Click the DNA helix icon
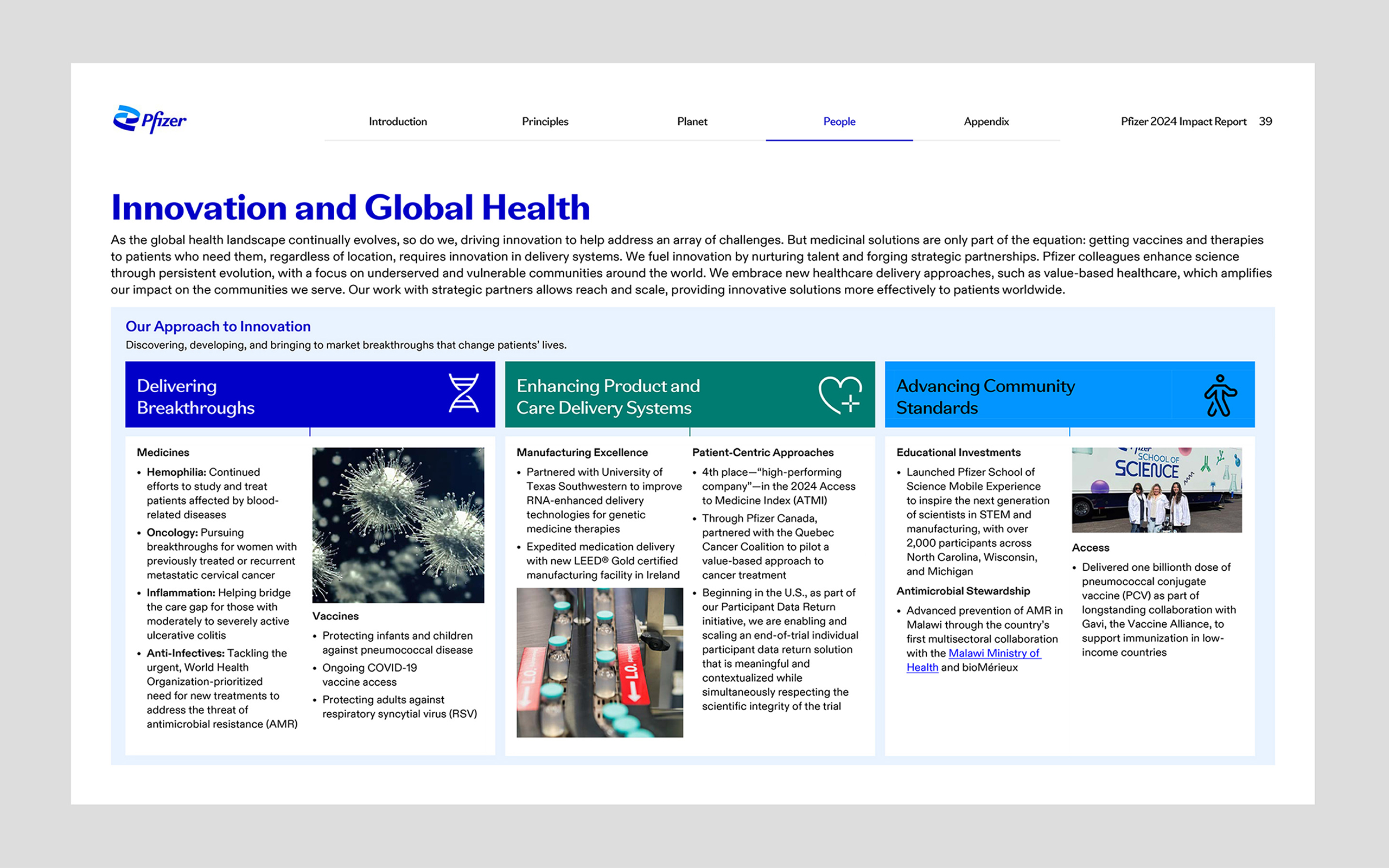 pos(463,393)
